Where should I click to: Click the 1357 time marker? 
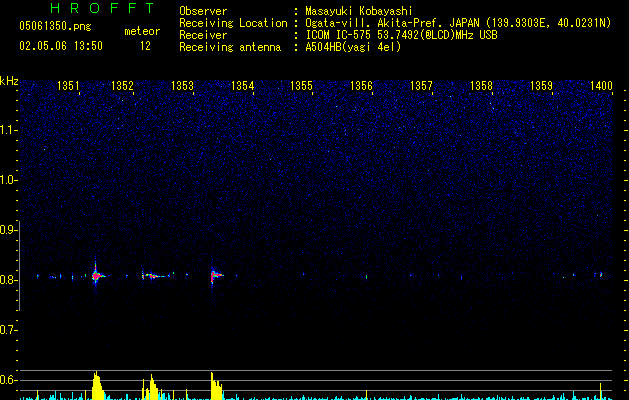point(421,85)
